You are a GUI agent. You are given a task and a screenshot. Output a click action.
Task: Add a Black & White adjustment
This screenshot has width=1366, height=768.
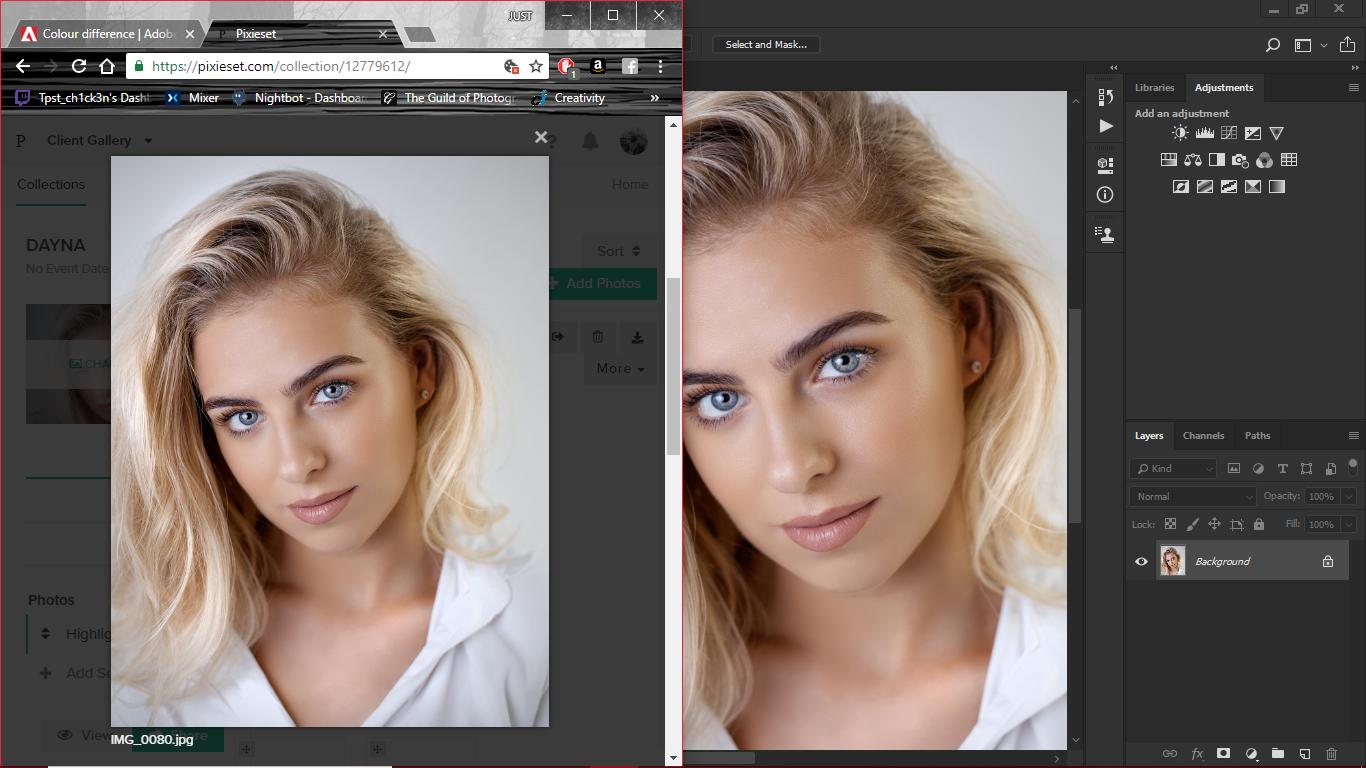coord(1217,160)
